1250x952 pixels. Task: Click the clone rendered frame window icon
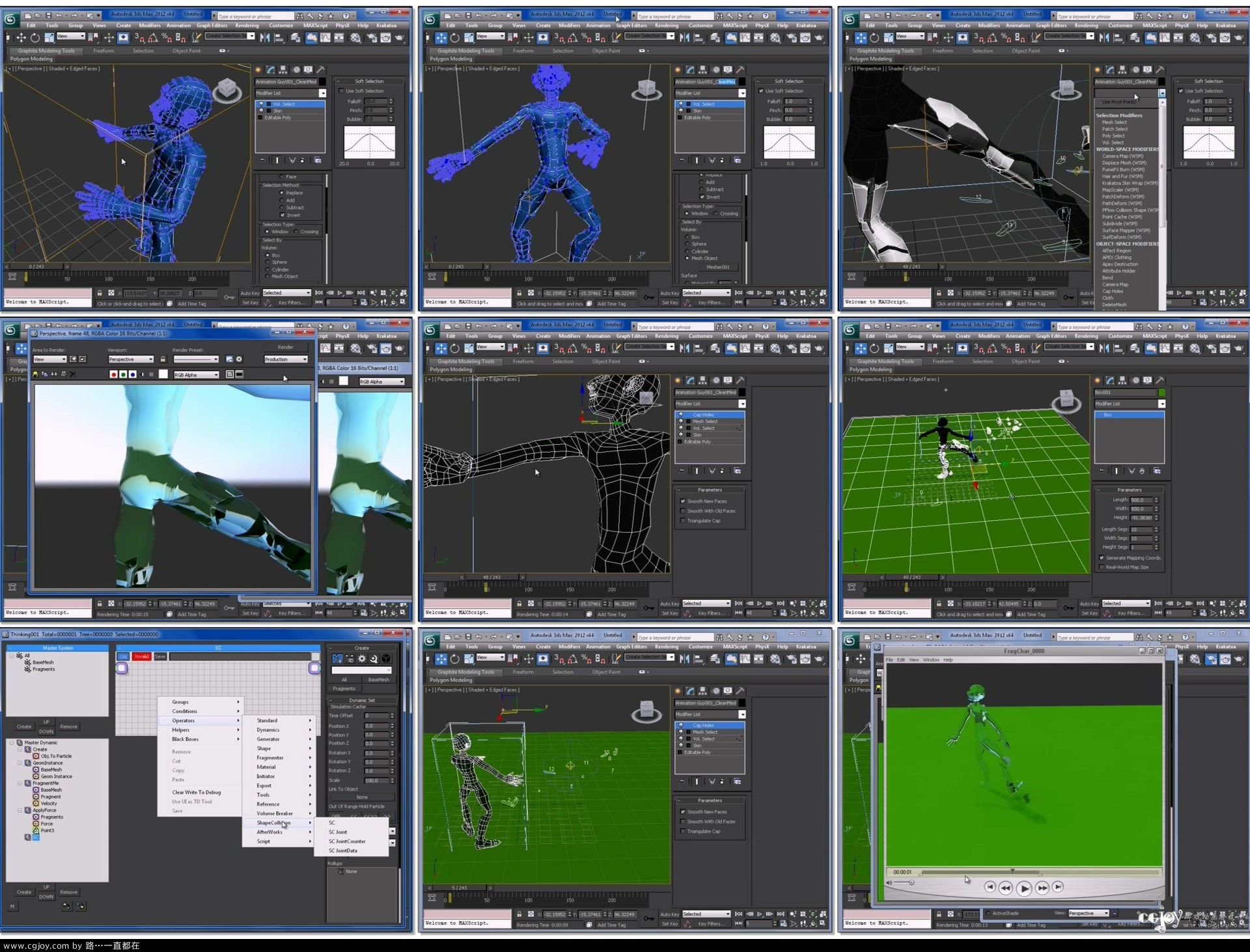[54, 374]
